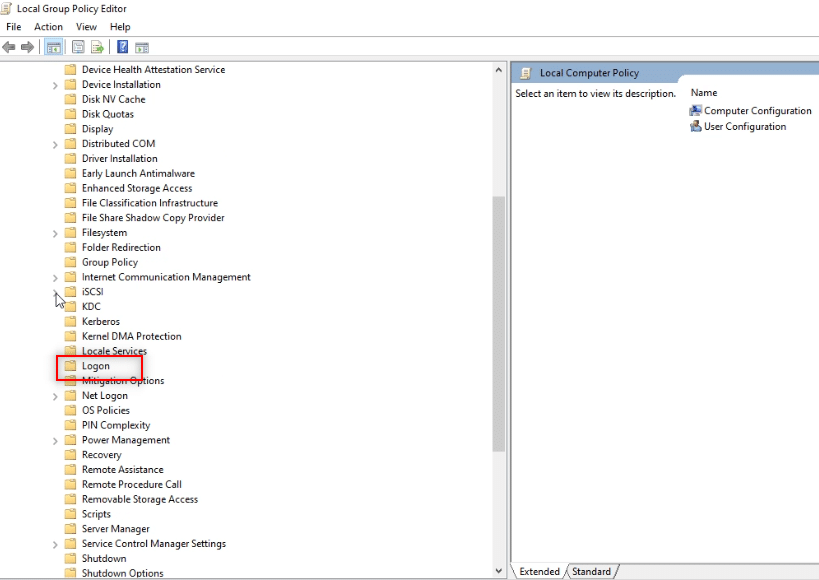This screenshot has height=580, width=819.
Task: Expand the Internet Communication Management node
Action: click(x=55, y=278)
